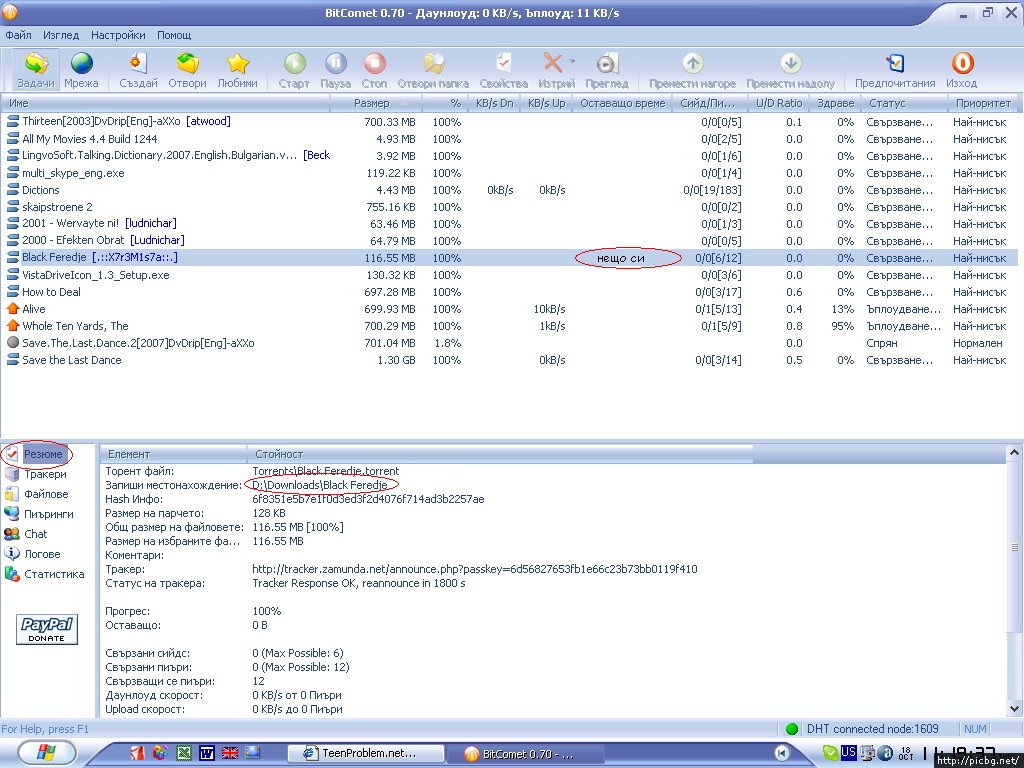Switch to the Резюме tab
The width and height of the screenshot is (1024, 768).
coord(43,454)
